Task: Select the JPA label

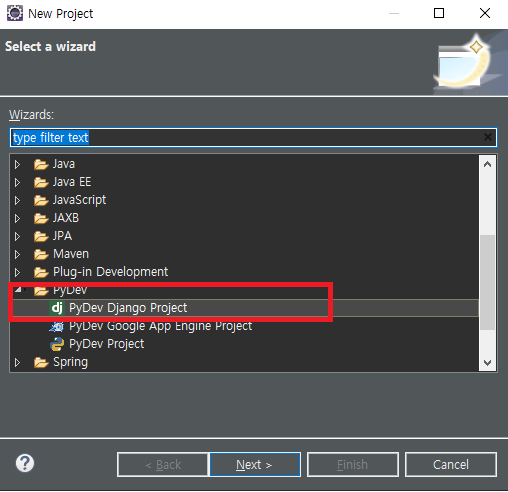Action: [62, 236]
